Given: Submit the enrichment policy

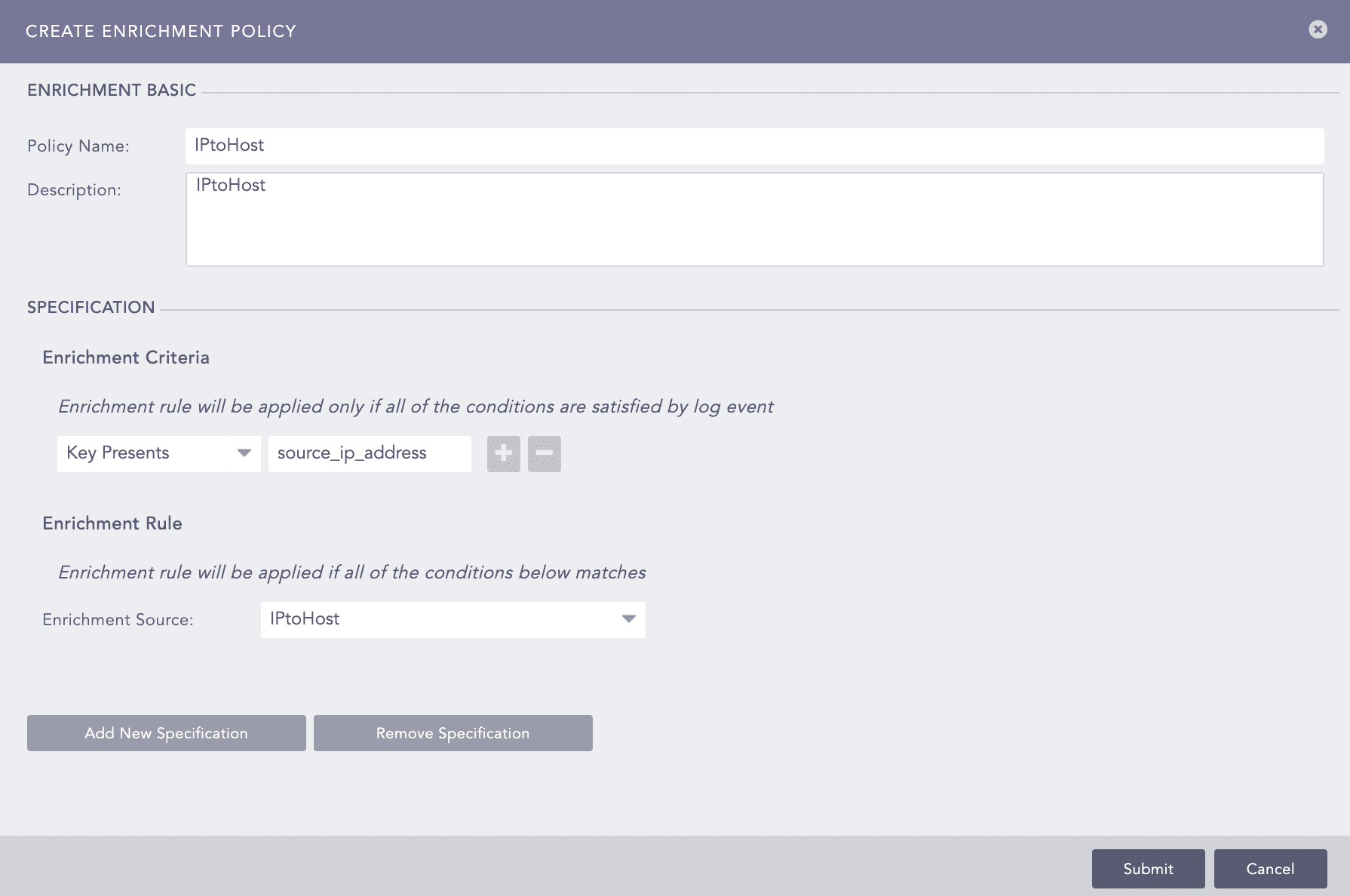Looking at the screenshot, I should (x=1148, y=869).
